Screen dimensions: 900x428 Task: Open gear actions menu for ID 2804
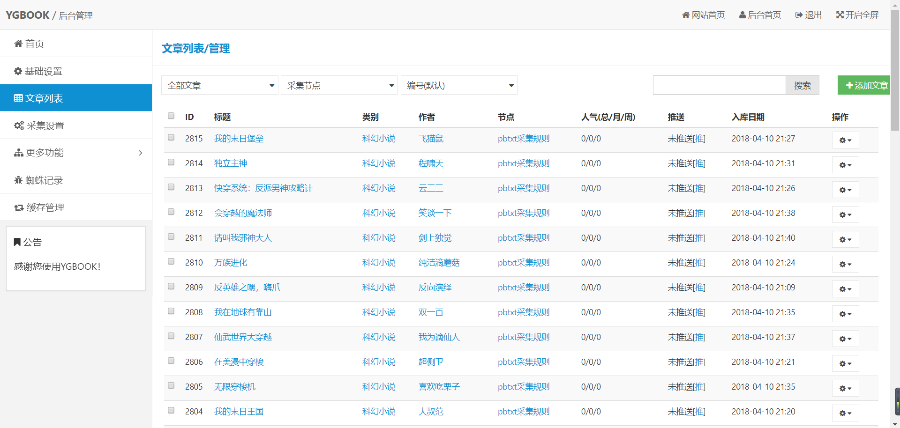845,413
